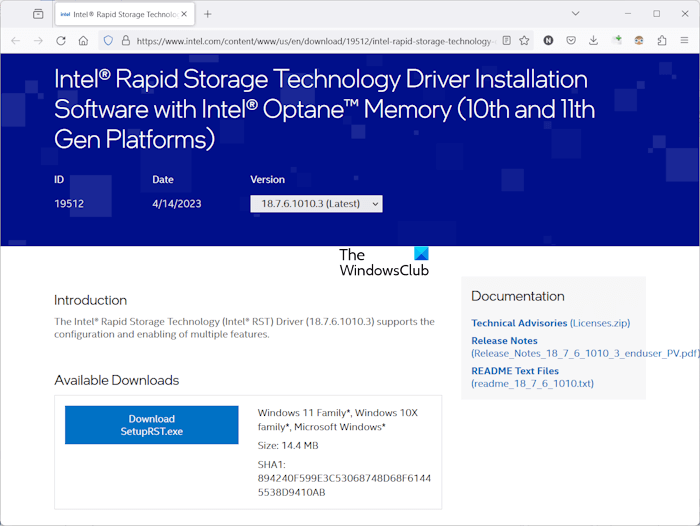Click the Available Downloads heading
This screenshot has height=526, width=700.
(x=117, y=380)
